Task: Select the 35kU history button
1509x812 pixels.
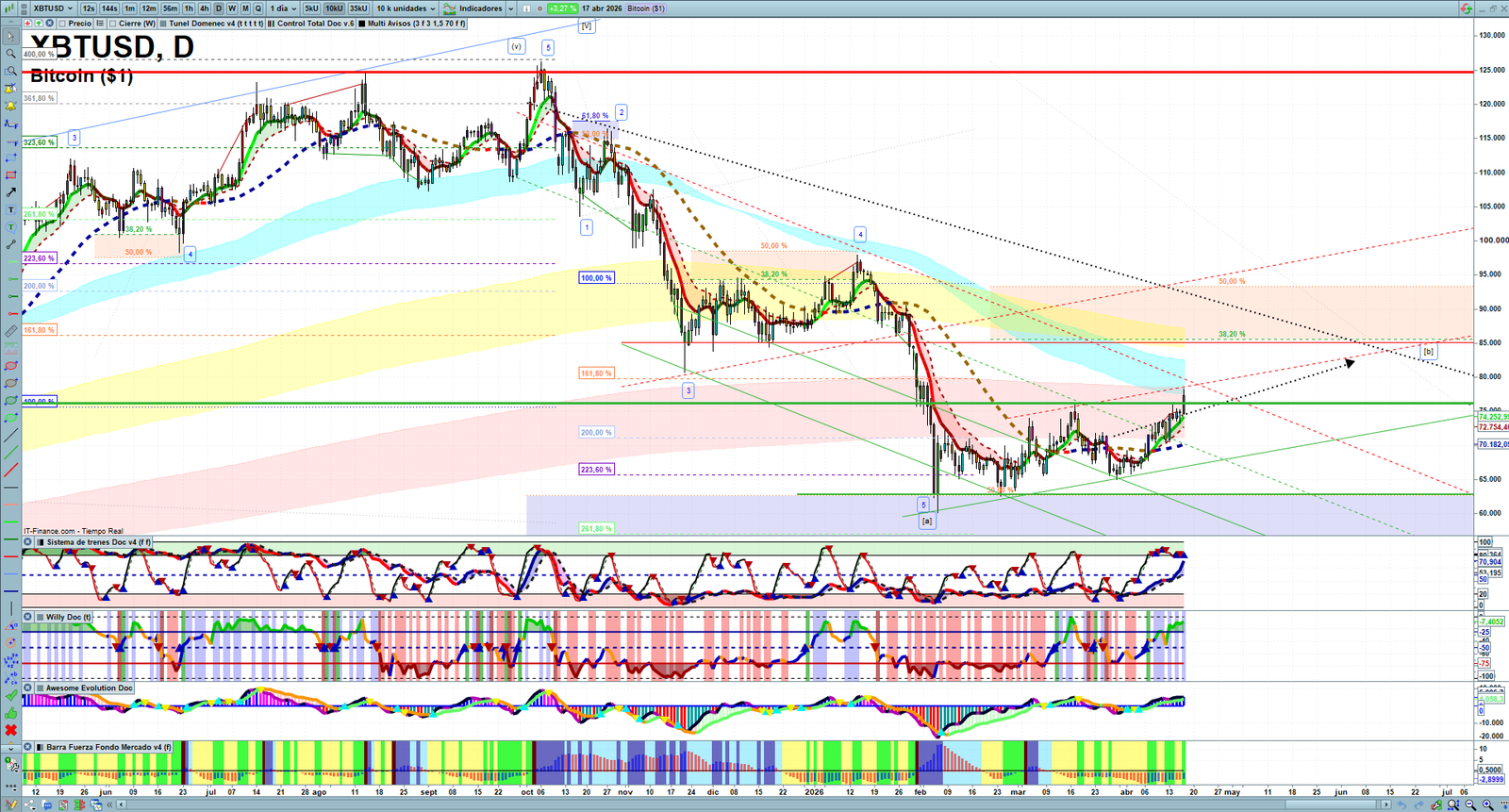Action: coord(358,8)
